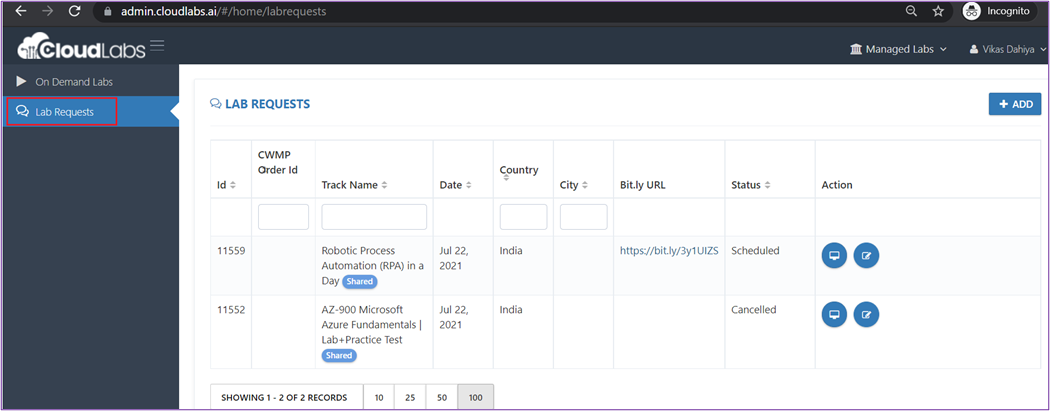Click the Cancelled status cell

pos(753,310)
